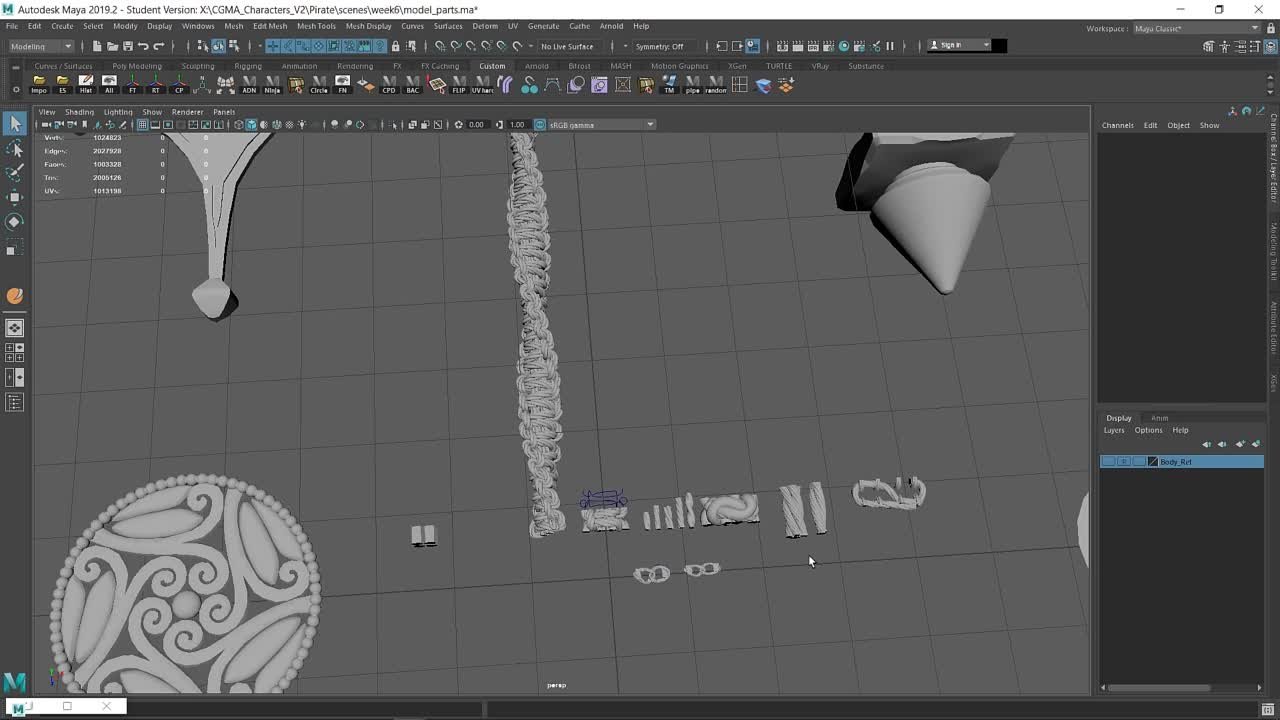Run the 'pipe' shelf button
Screen dimensions: 1280x720
tap(692, 85)
